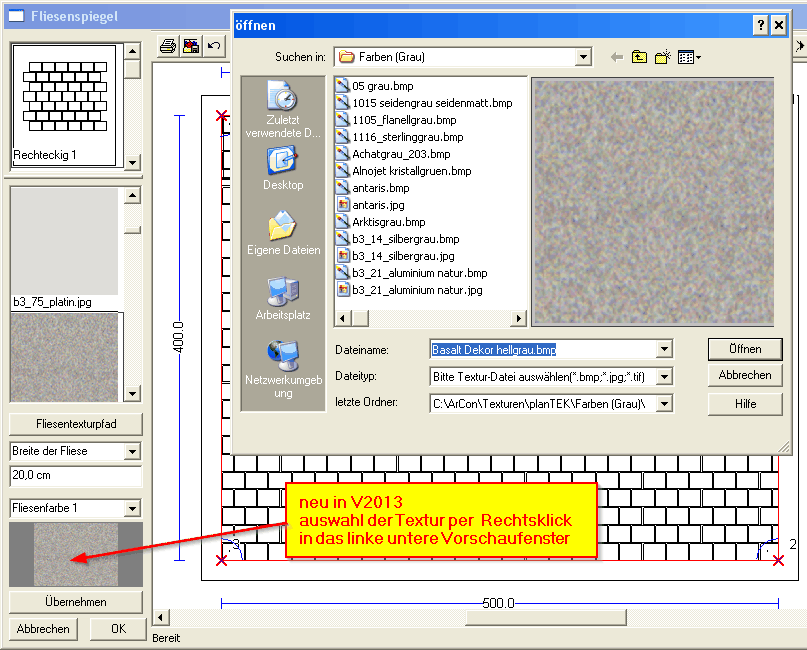Viewport: 807px width, 650px height.
Task: Go to Desktop in the places bar
Action: point(283,168)
